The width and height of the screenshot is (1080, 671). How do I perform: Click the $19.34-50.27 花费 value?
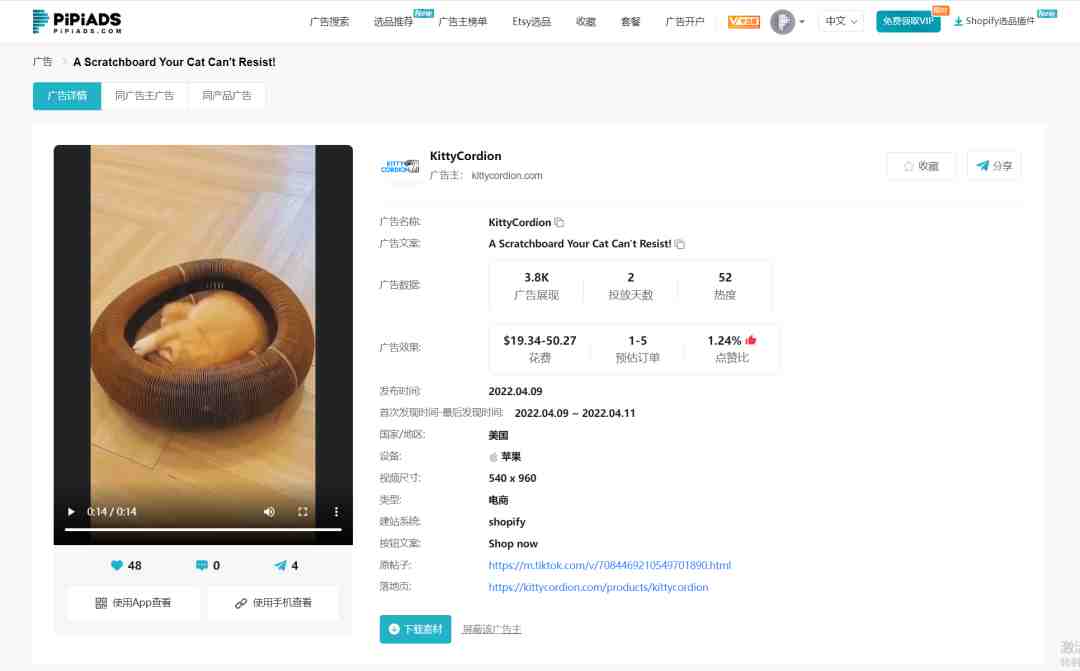click(x=539, y=340)
